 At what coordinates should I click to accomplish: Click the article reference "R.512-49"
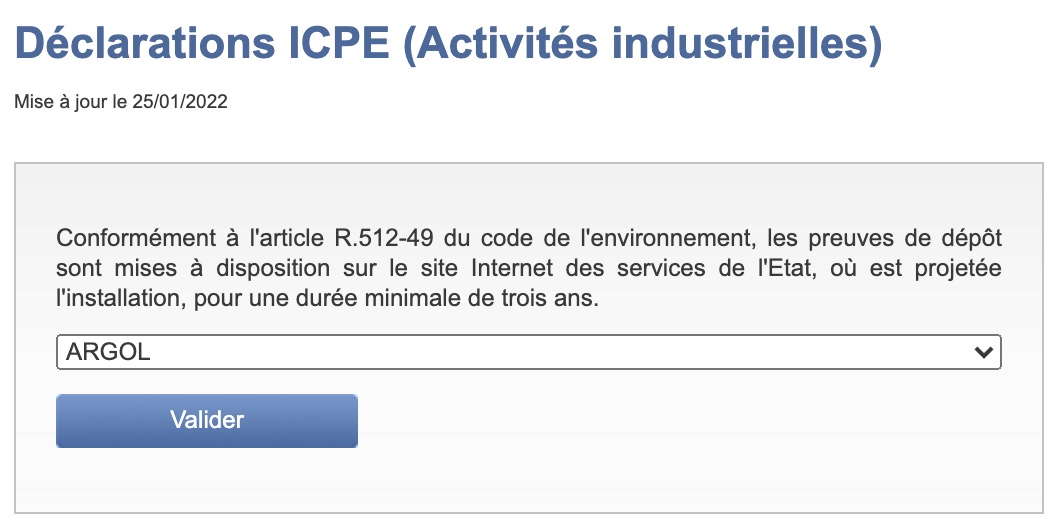tap(368, 240)
